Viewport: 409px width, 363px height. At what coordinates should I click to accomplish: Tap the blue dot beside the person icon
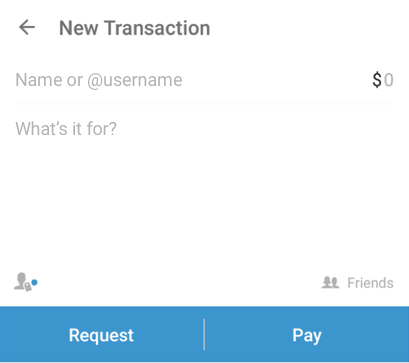(34, 283)
